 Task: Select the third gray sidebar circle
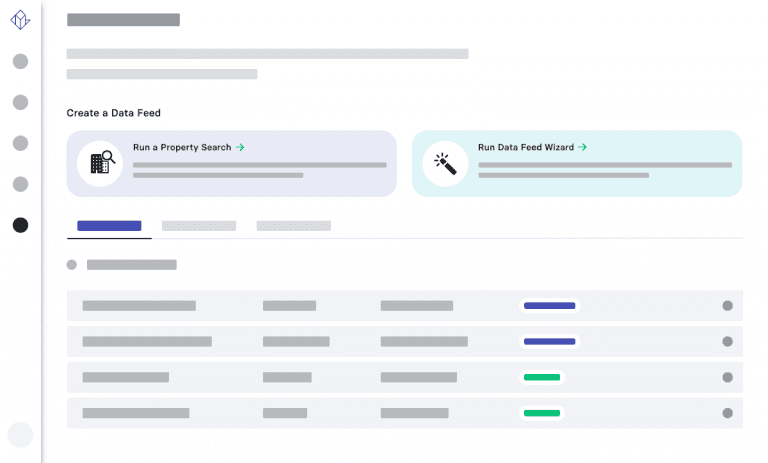click(20, 143)
